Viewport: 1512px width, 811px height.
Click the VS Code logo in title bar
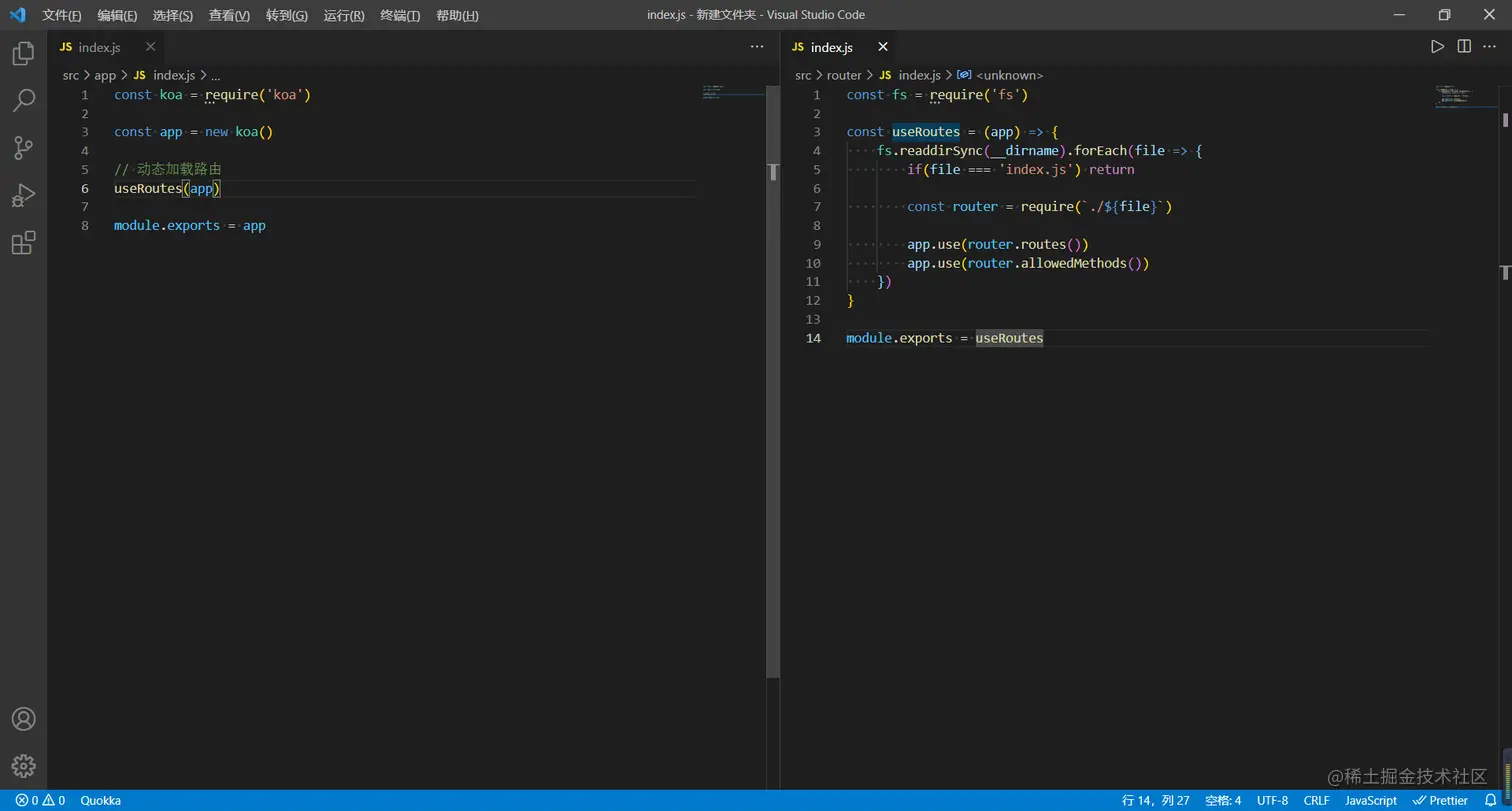coord(17,15)
